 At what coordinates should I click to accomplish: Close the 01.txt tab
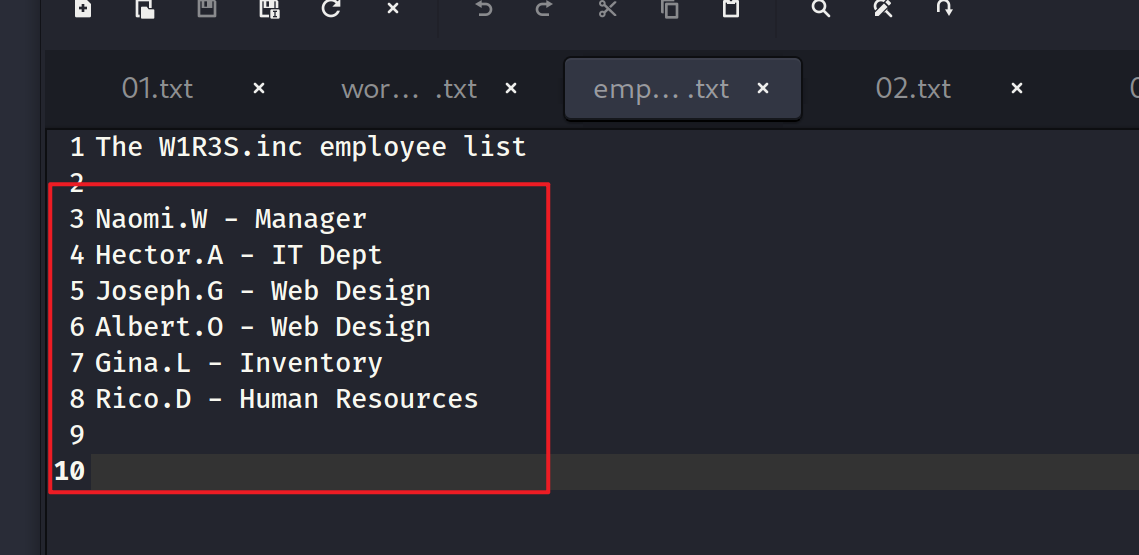(259, 88)
